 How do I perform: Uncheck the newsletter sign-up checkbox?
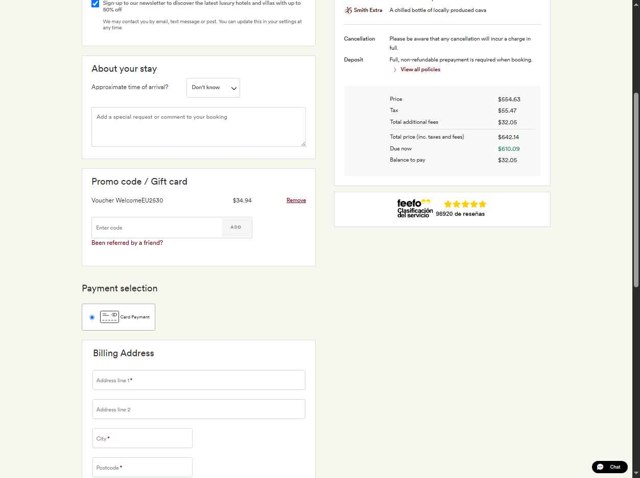click(x=95, y=4)
